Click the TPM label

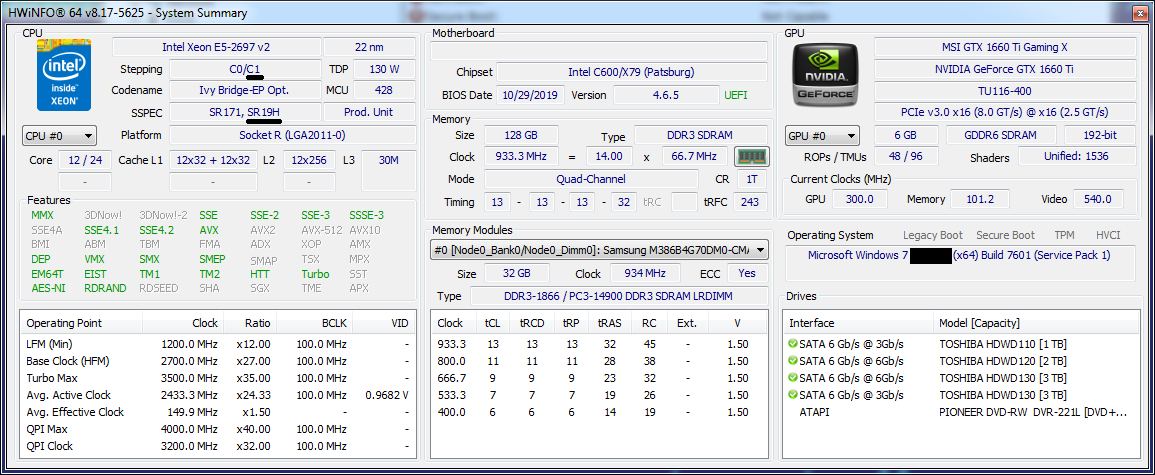(x=1064, y=236)
